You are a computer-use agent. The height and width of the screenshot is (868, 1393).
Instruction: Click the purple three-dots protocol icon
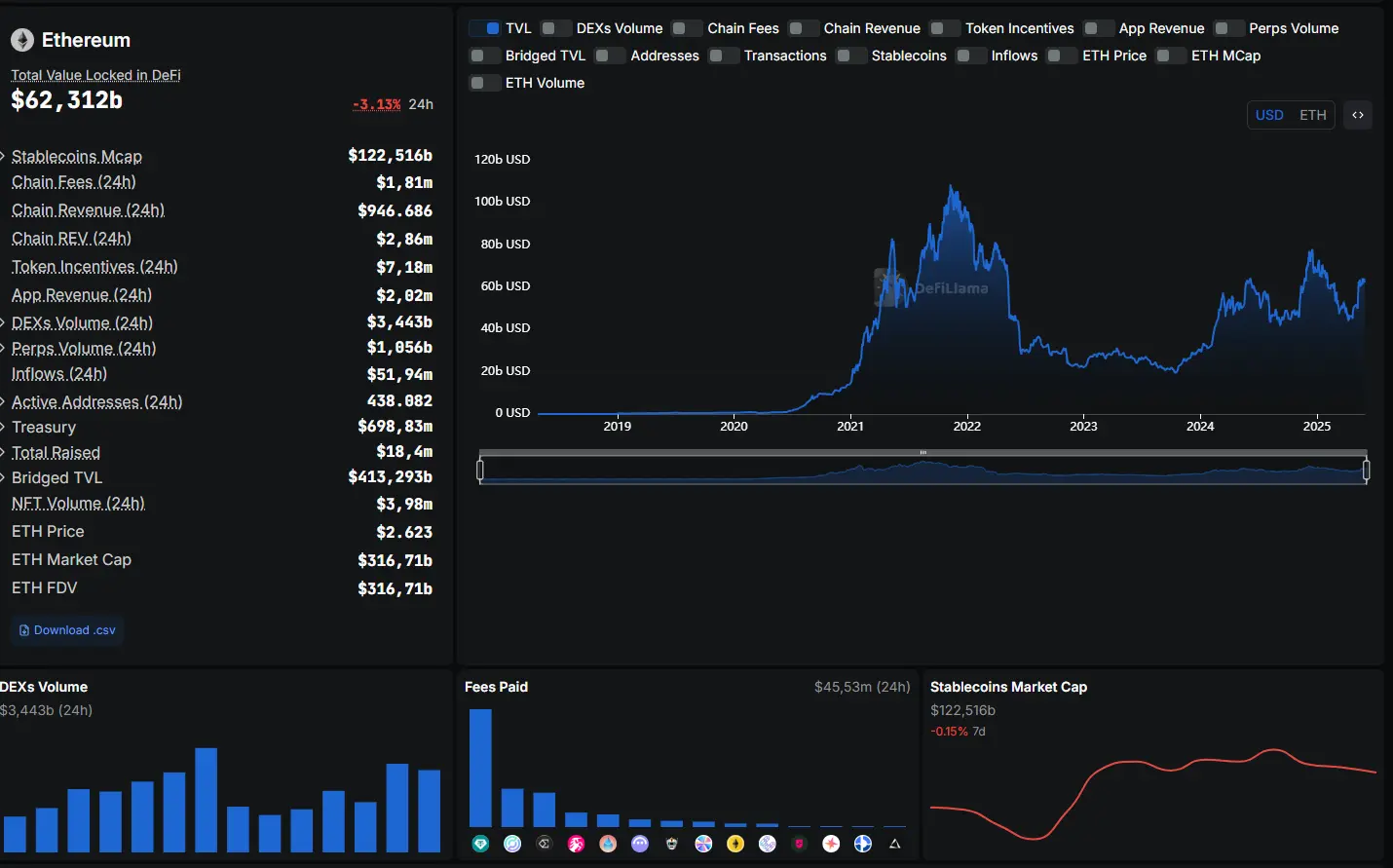tap(640, 844)
